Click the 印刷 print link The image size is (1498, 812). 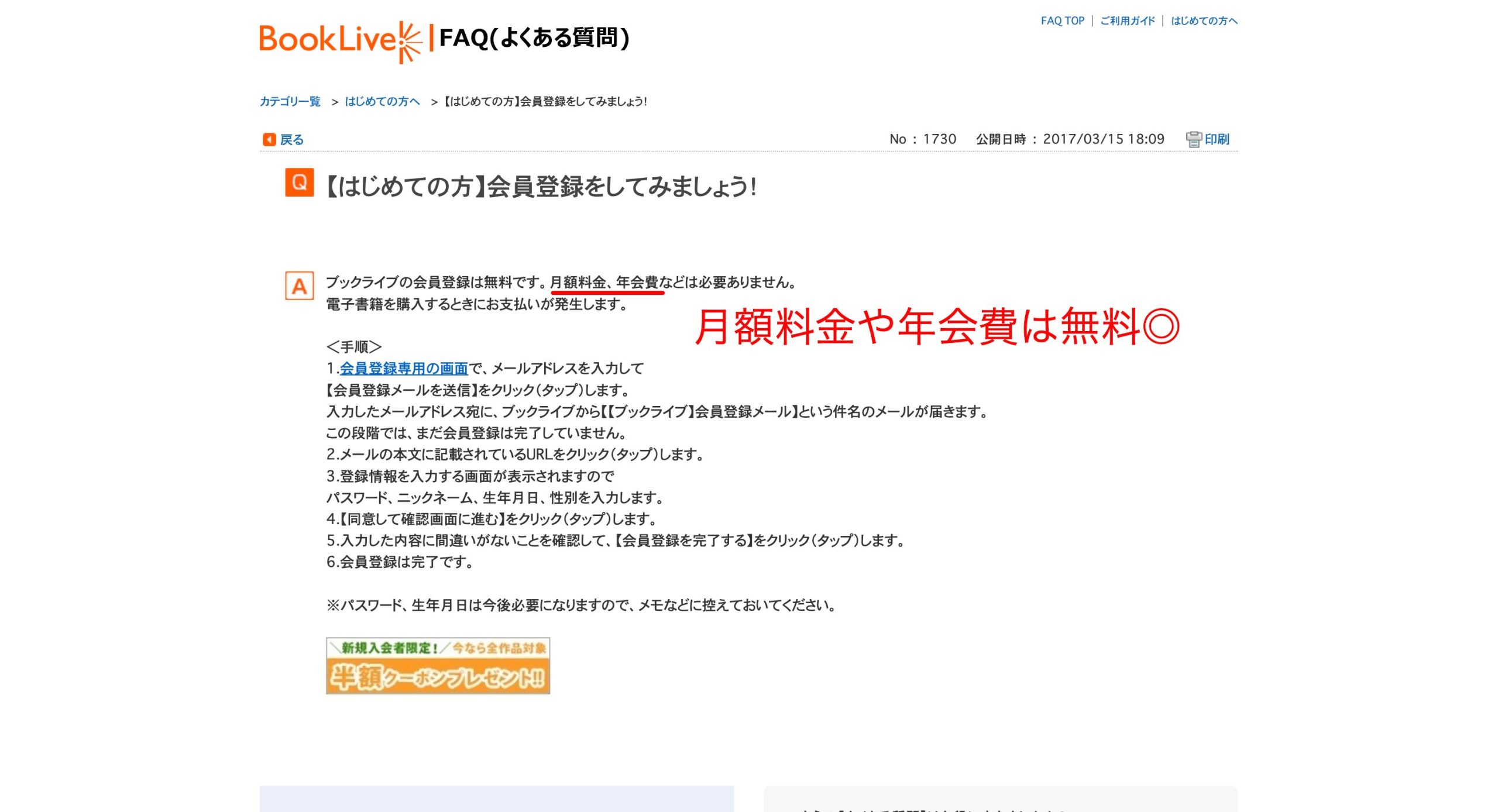click(x=1217, y=139)
